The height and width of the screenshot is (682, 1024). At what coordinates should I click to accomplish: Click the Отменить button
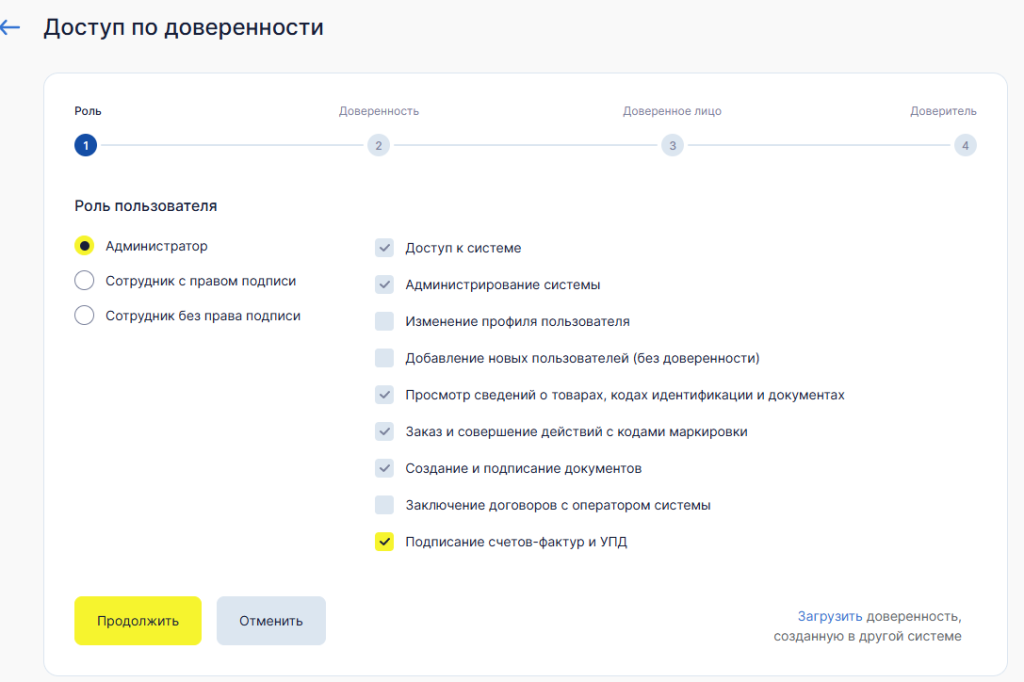pos(271,621)
